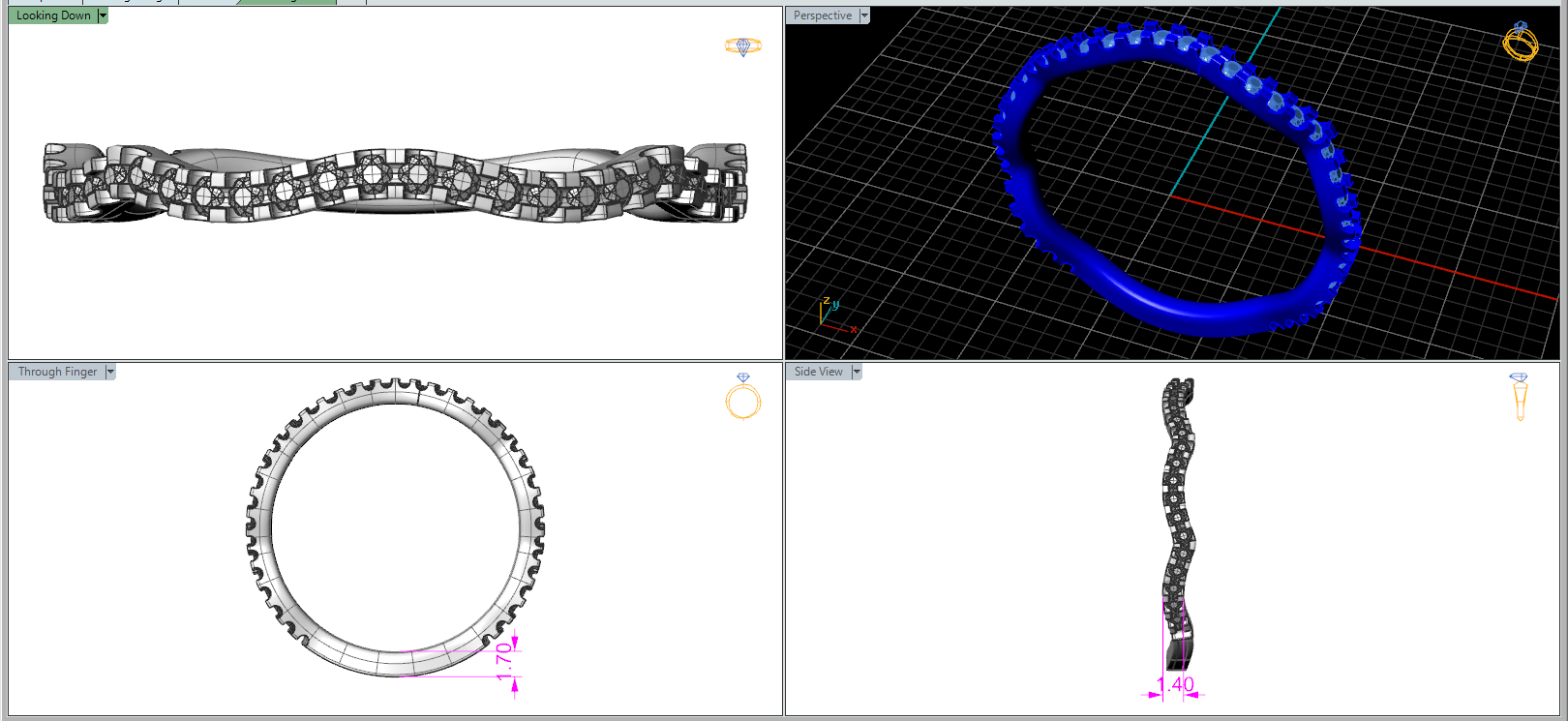
Task: Click the XYZ axis indicator in Perspective viewport
Action: (836, 315)
